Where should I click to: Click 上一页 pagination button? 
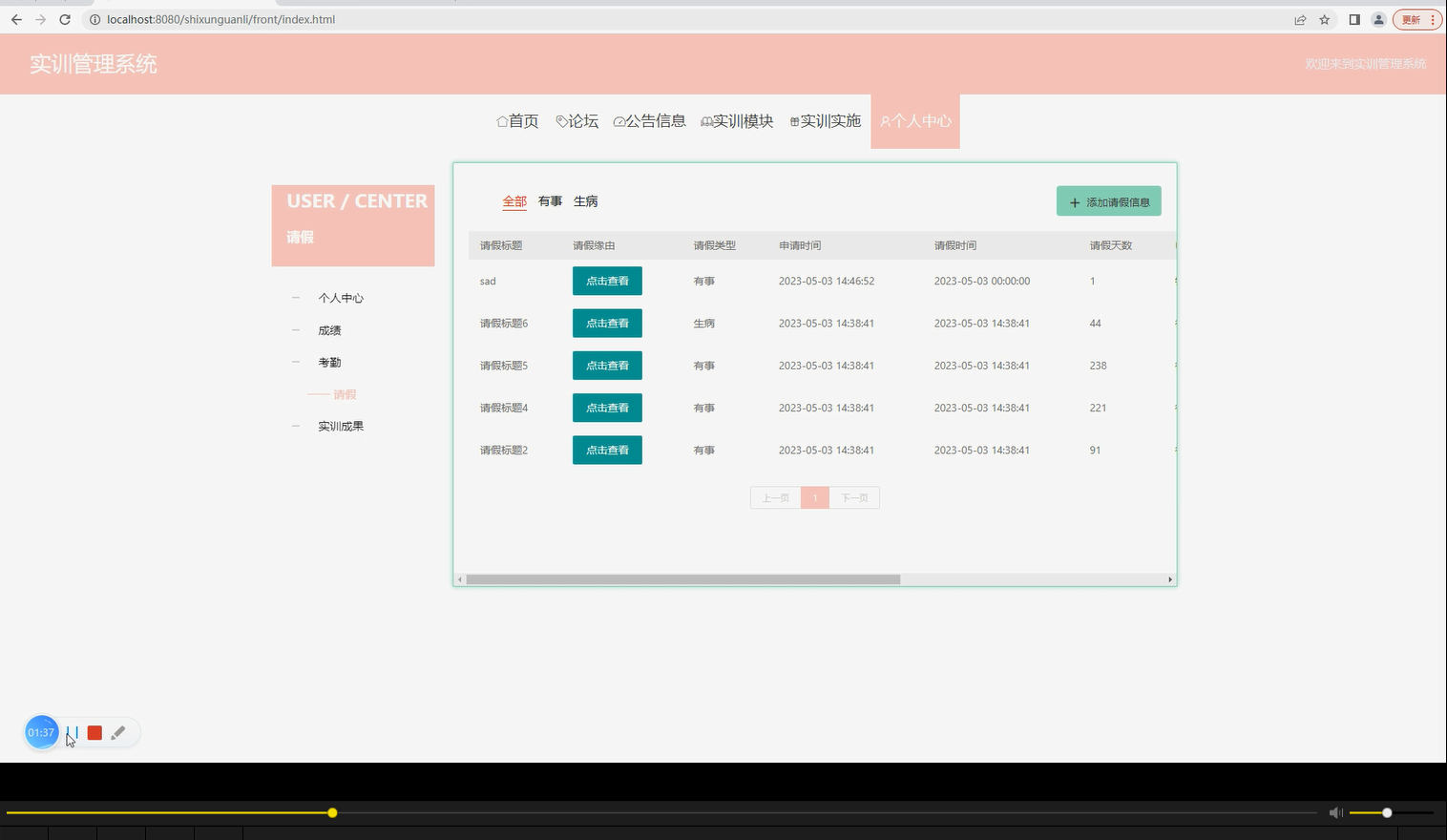click(x=775, y=497)
